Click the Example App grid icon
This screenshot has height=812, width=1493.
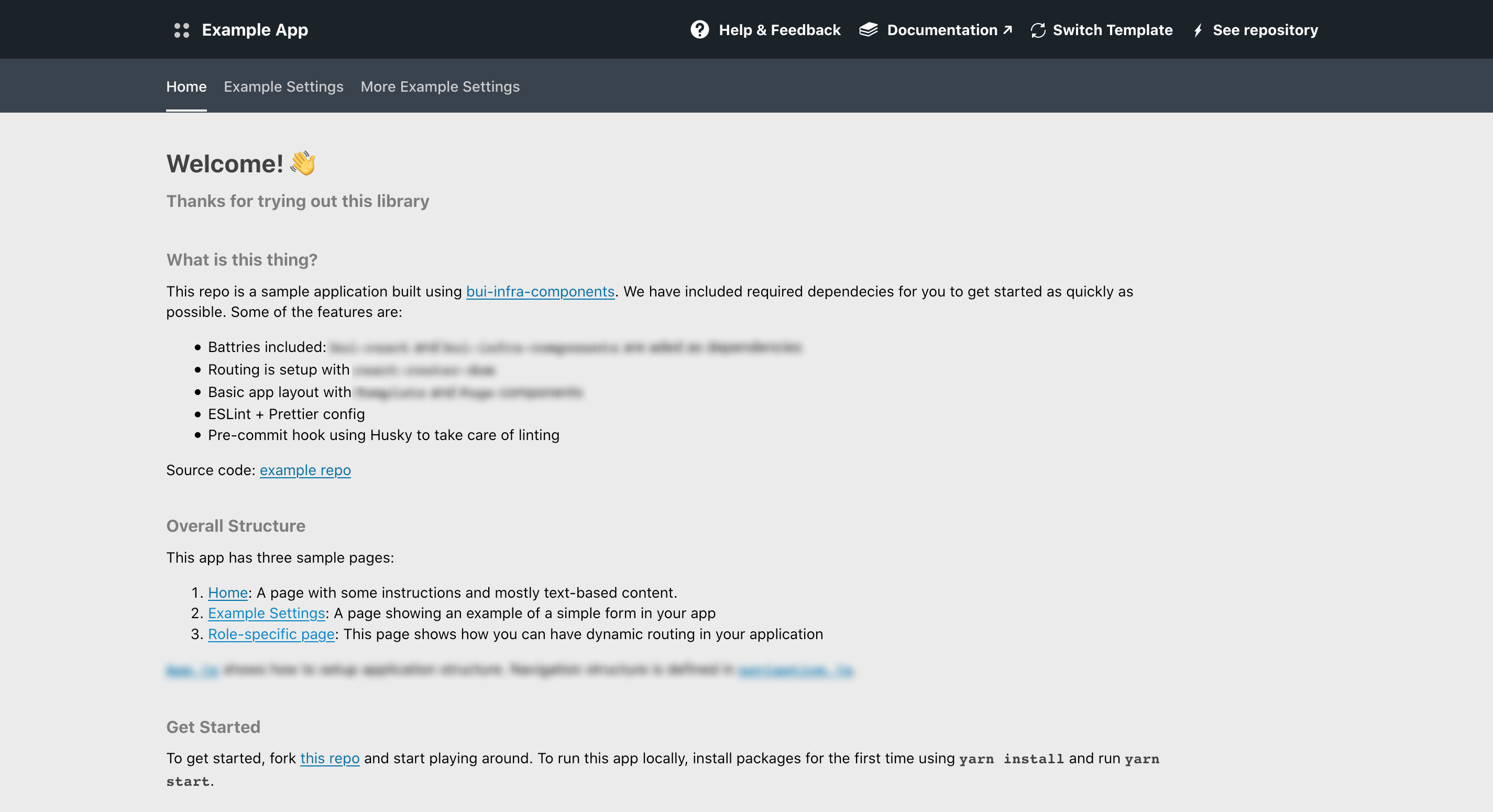(x=181, y=29)
